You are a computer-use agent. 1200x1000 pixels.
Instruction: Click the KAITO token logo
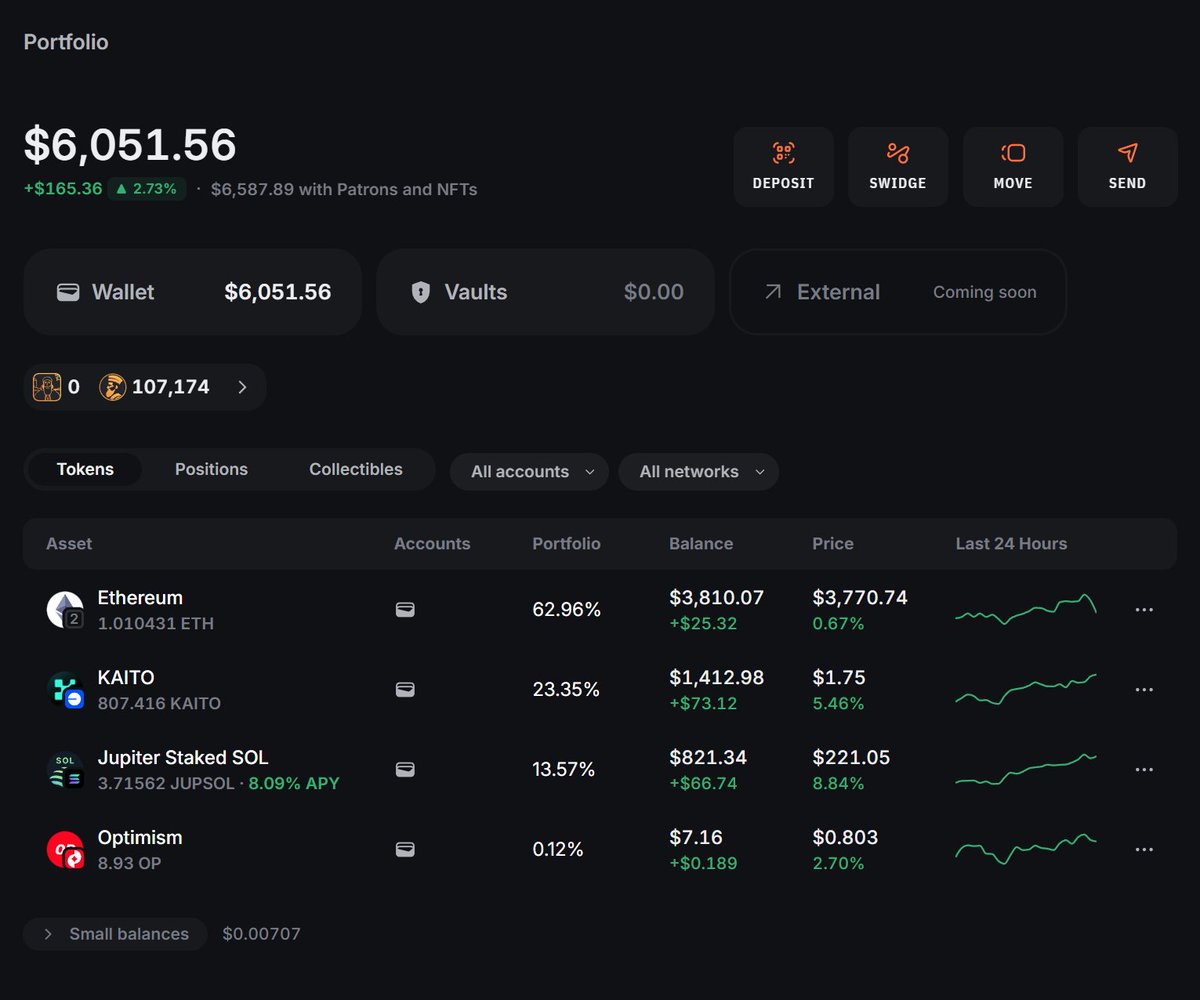[x=65, y=690]
